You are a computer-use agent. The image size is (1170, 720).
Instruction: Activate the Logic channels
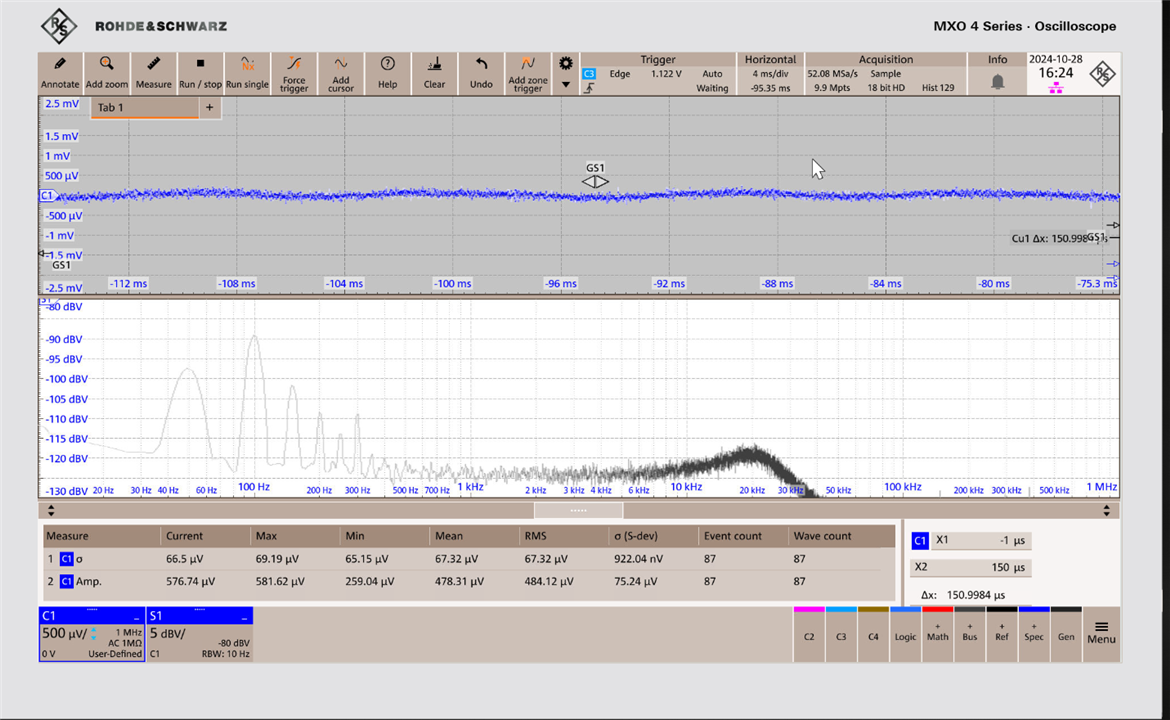(x=905, y=634)
